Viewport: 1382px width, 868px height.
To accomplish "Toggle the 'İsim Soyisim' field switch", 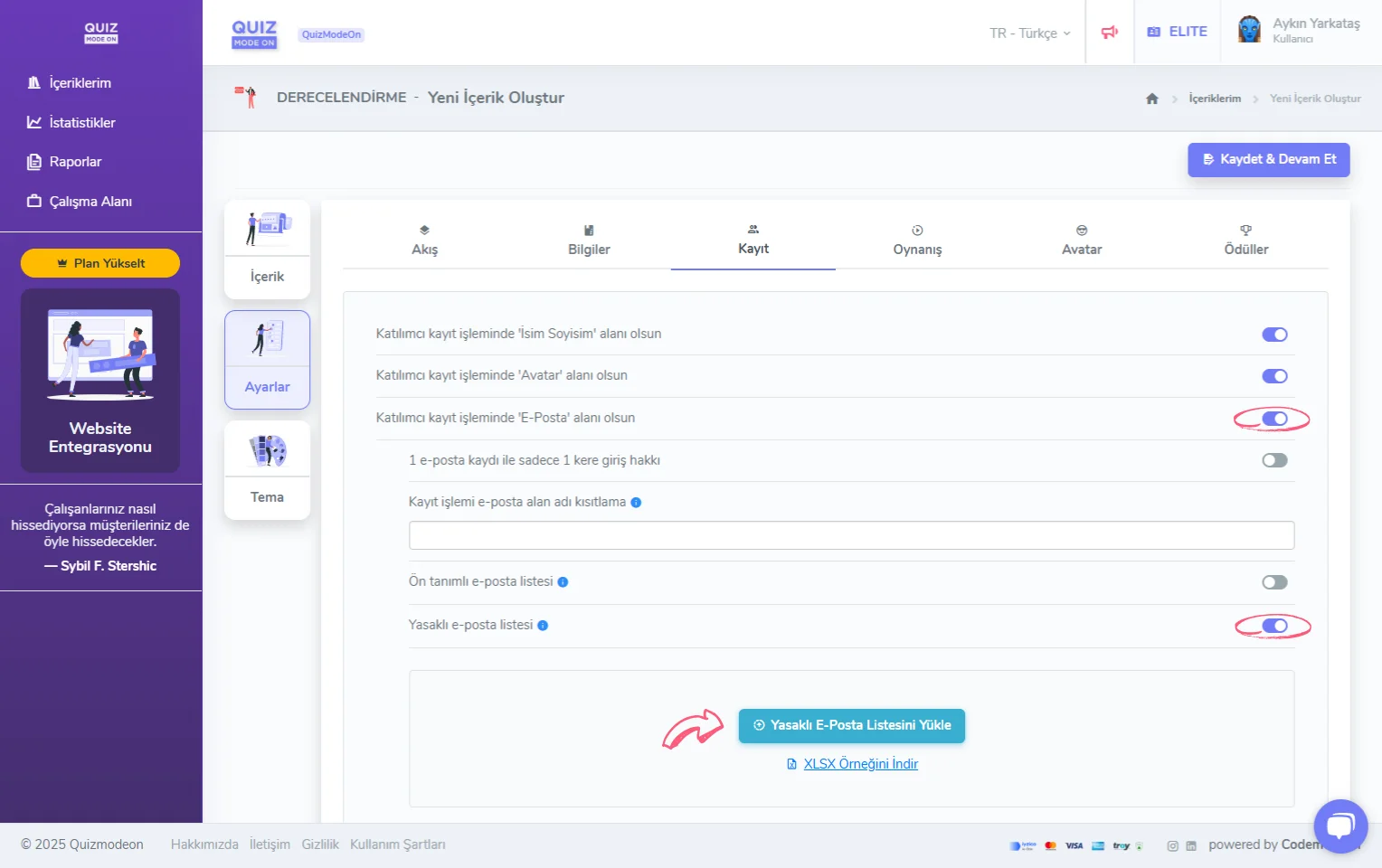I will [x=1274, y=335].
